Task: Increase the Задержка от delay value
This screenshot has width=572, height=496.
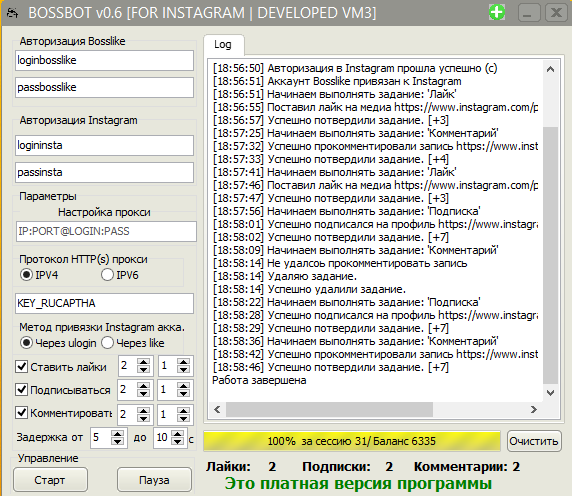Action: point(117,434)
